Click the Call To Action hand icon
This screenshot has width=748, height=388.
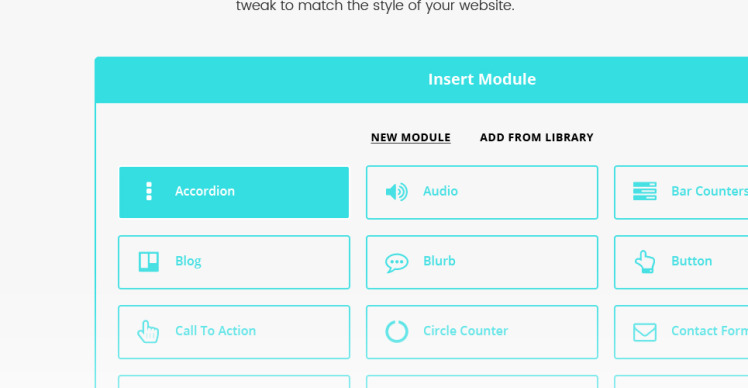point(148,332)
